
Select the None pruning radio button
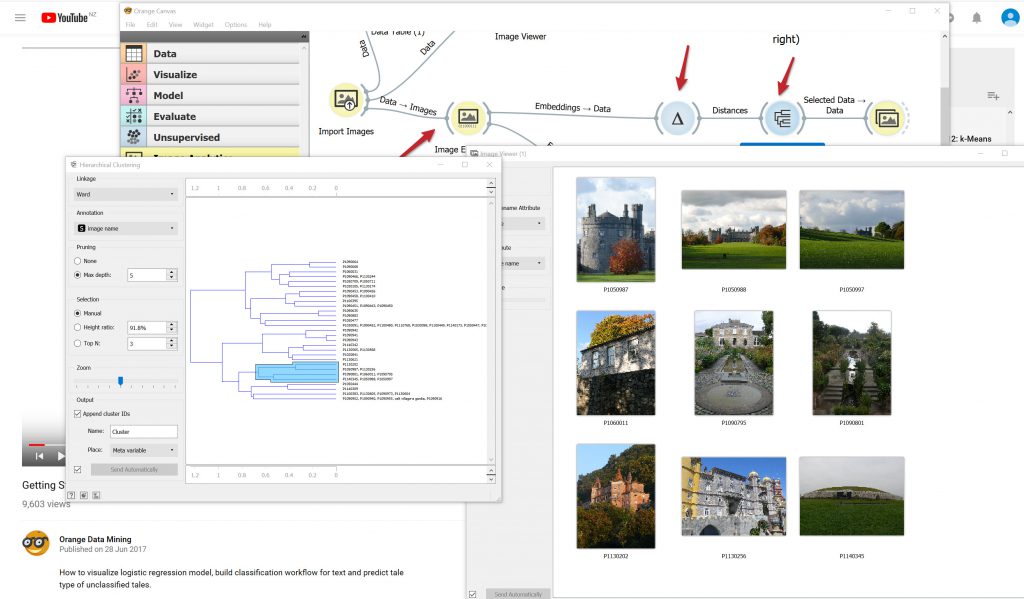79,261
